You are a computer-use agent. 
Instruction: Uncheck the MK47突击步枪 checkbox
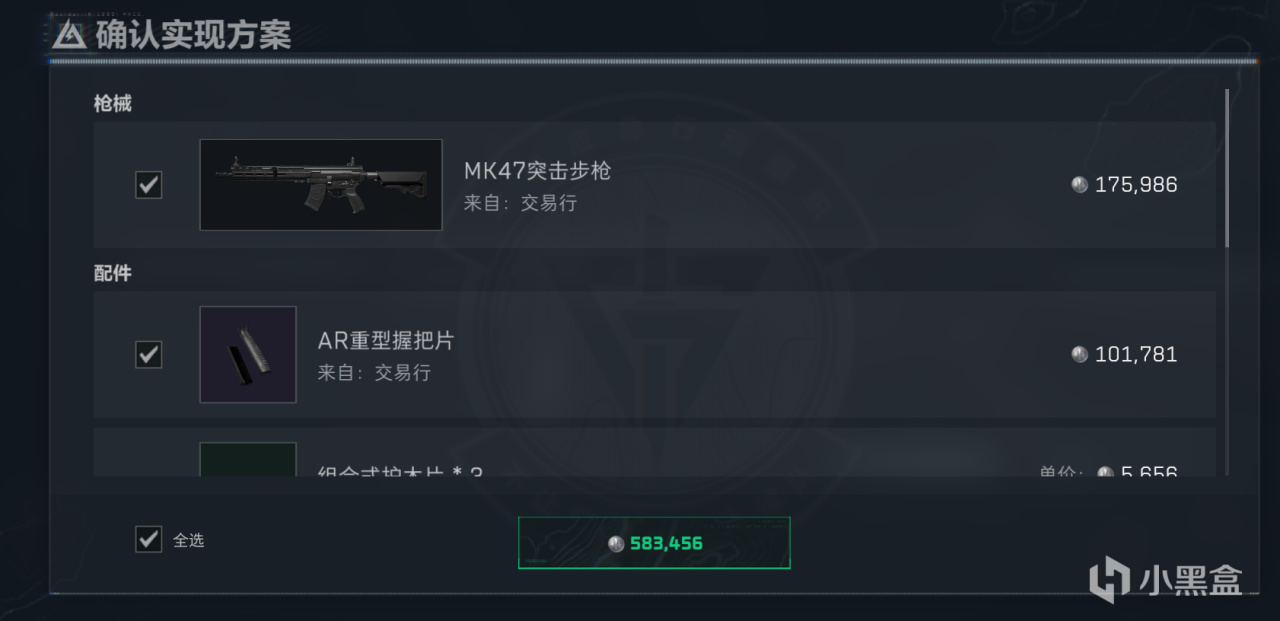(x=149, y=185)
